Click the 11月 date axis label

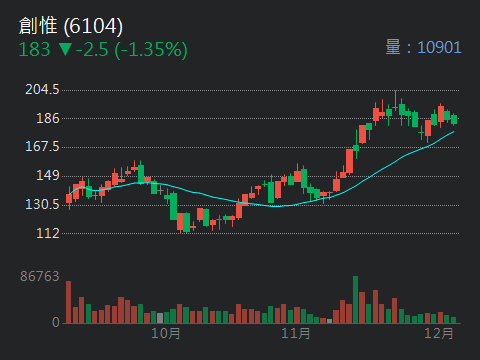[x=295, y=333]
